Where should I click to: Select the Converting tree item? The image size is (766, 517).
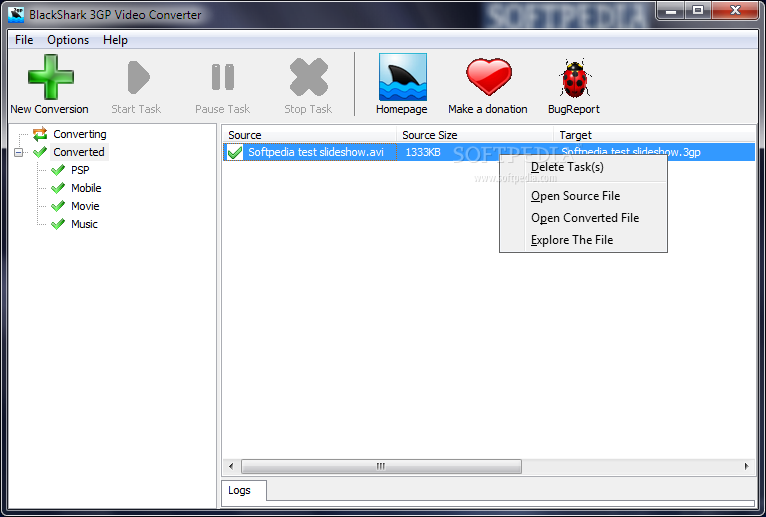pos(80,134)
